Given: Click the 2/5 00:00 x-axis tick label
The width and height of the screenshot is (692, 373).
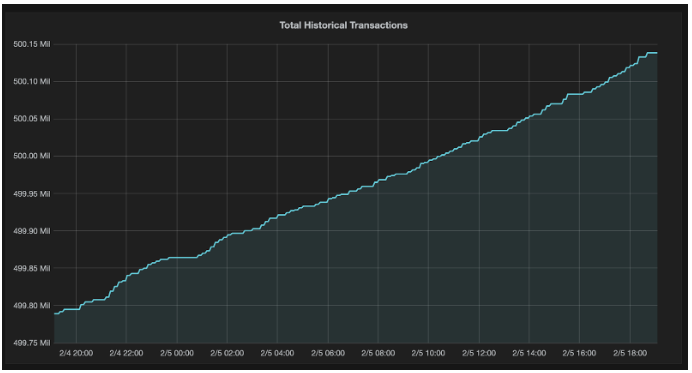Looking at the screenshot, I should click(177, 353).
